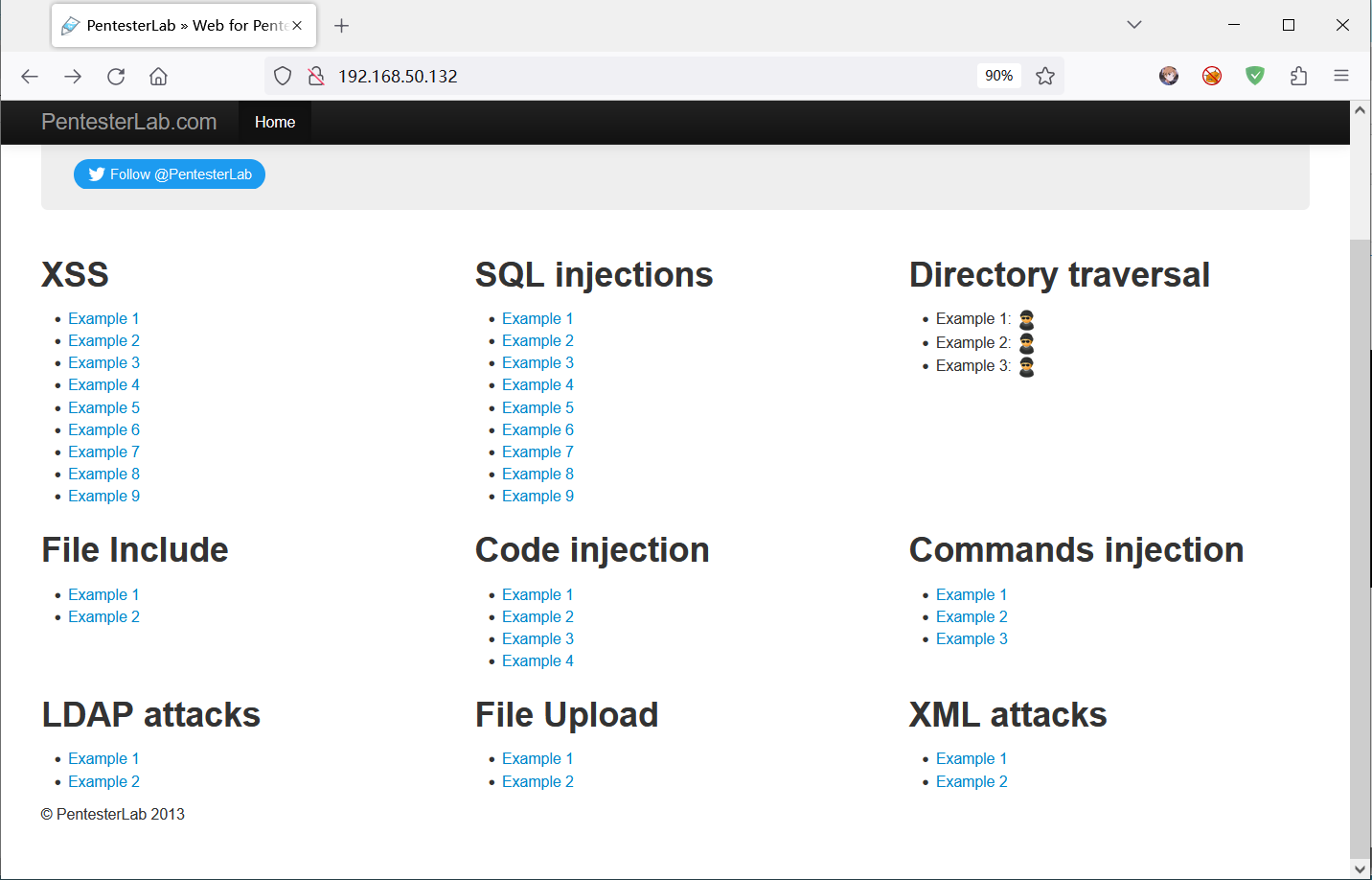Open Code injection Example 1
This screenshot has width=1372, height=880.
(x=537, y=594)
